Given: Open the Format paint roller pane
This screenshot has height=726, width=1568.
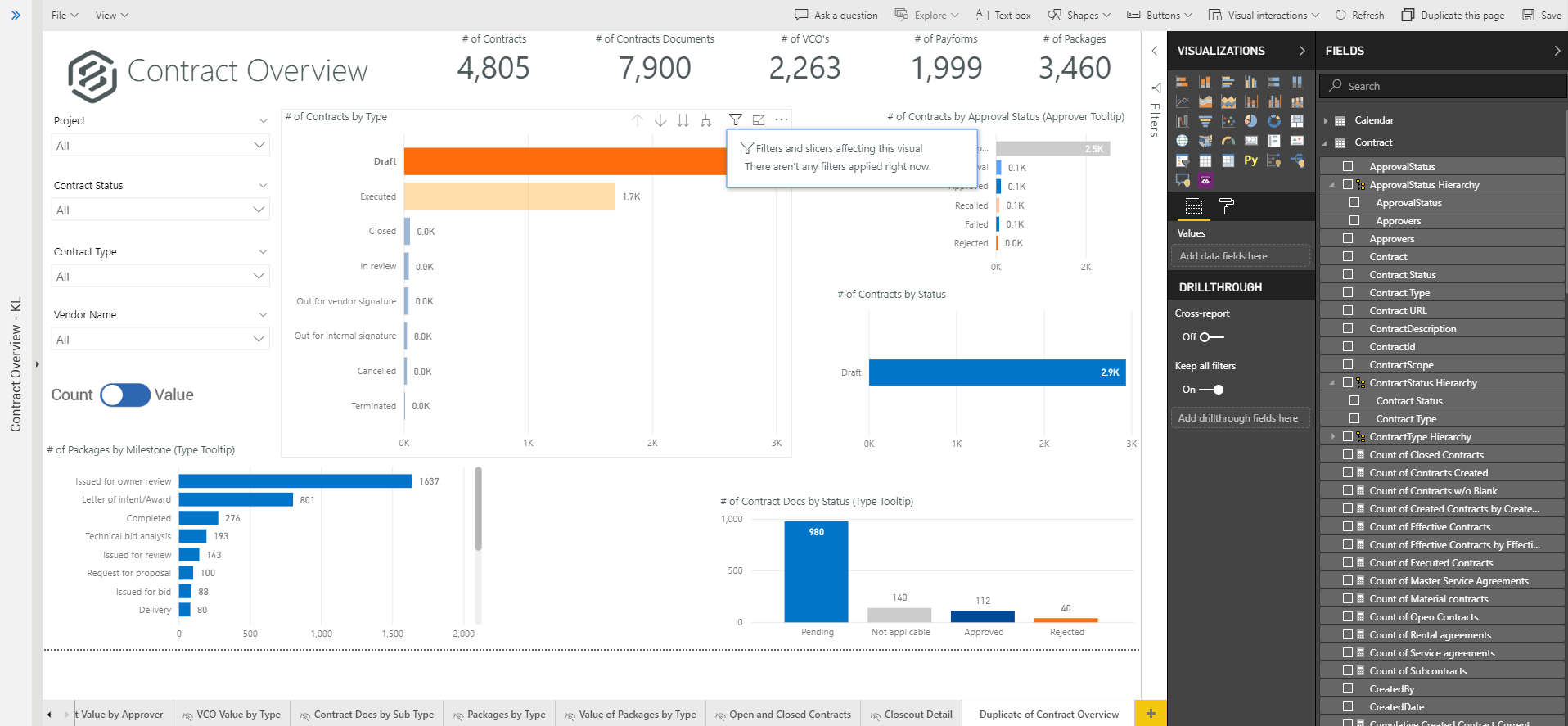Looking at the screenshot, I should 1226,206.
